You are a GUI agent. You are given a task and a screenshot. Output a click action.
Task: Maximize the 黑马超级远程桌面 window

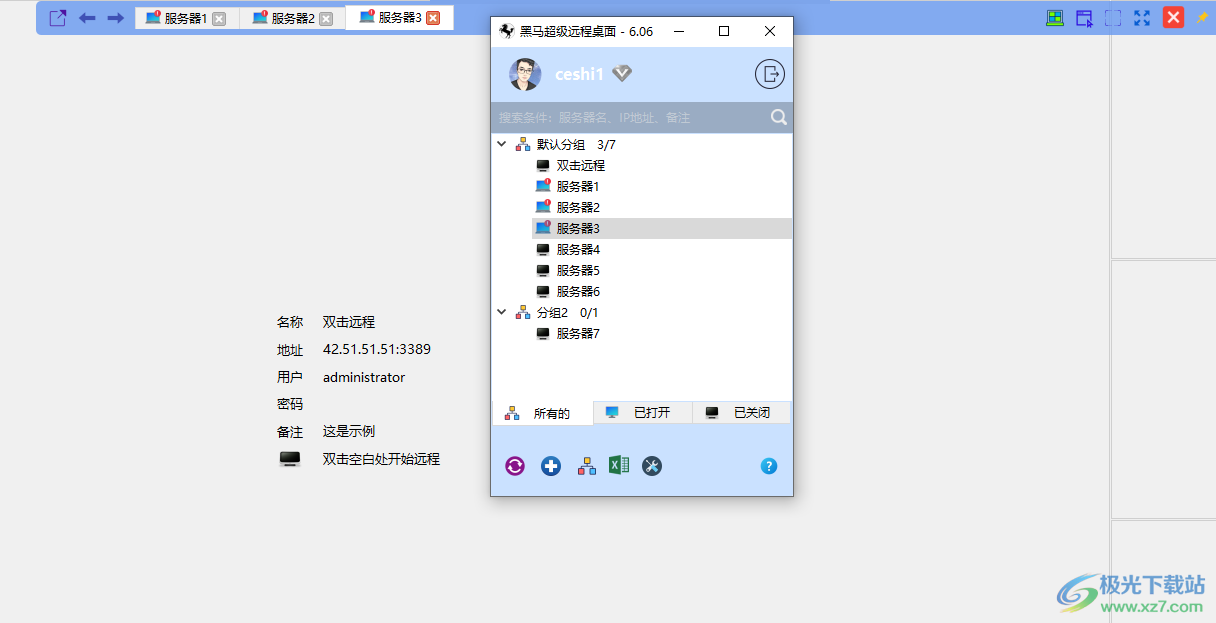click(724, 31)
